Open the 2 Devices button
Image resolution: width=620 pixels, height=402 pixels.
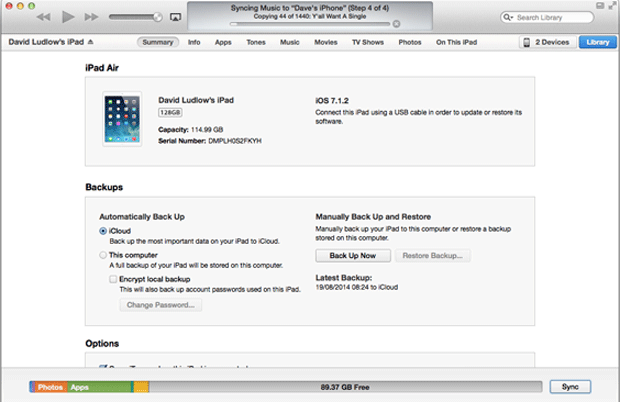[x=547, y=42]
